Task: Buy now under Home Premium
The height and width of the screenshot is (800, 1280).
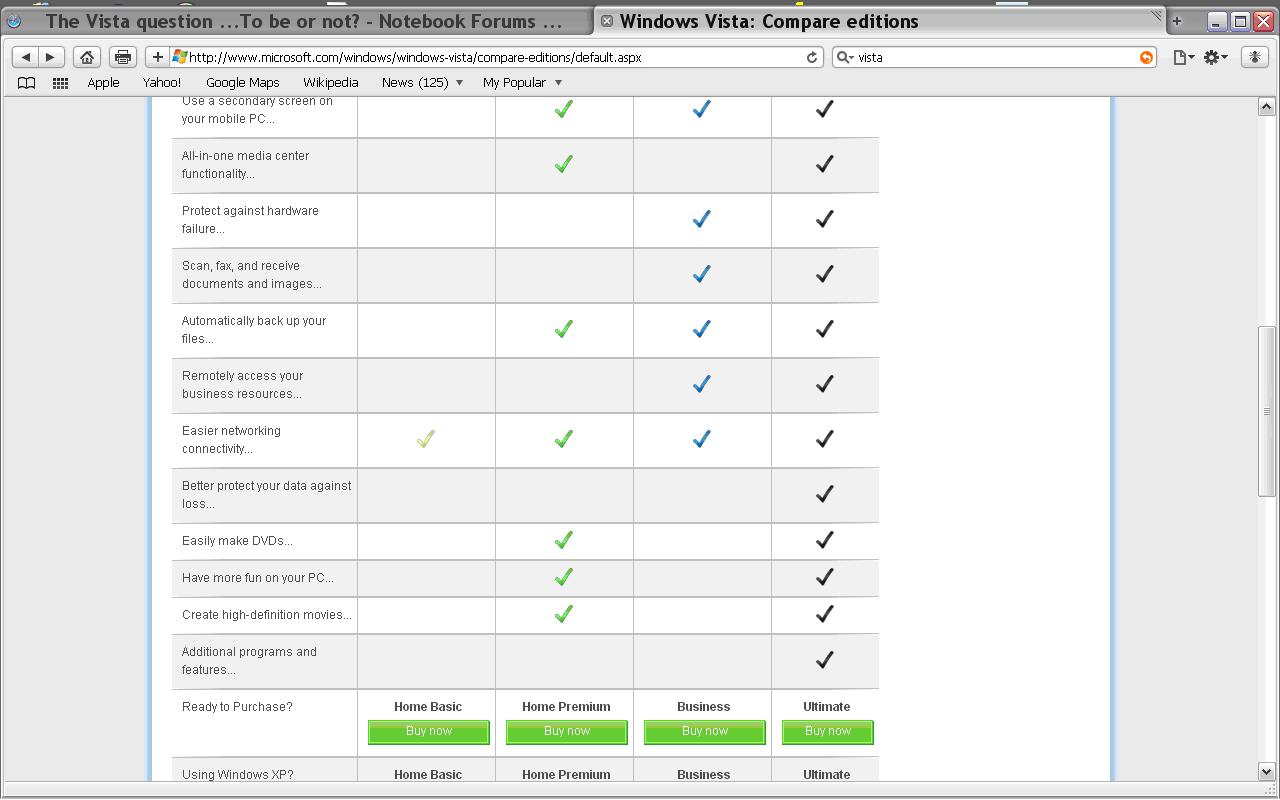Action: click(x=567, y=732)
